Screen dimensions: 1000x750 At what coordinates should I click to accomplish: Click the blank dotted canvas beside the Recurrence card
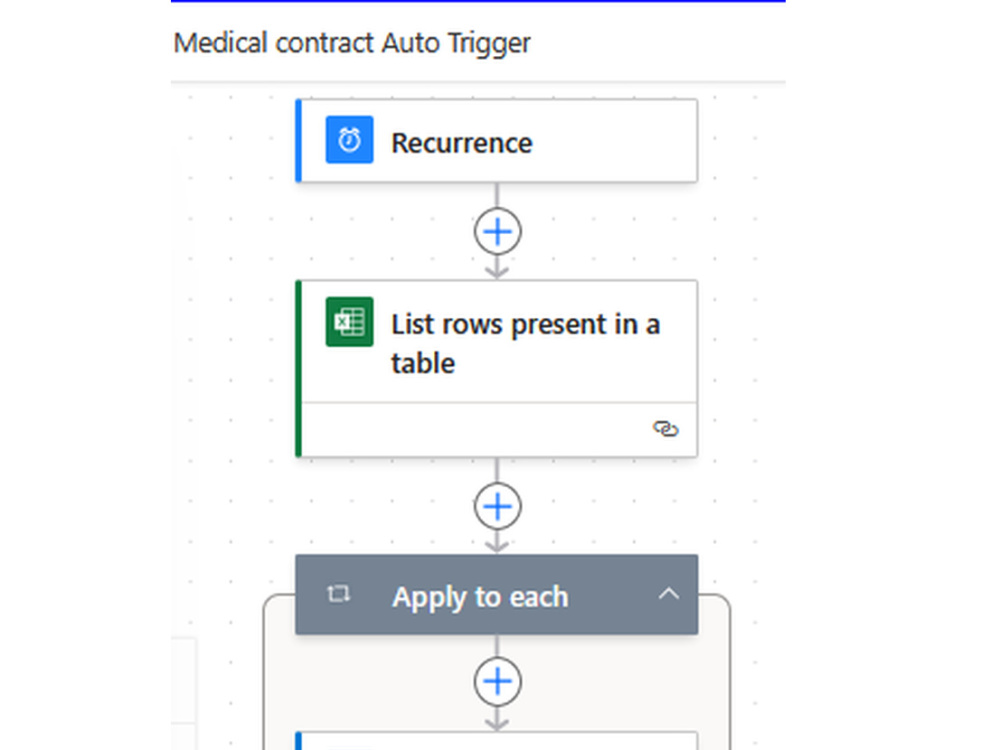click(740, 140)
